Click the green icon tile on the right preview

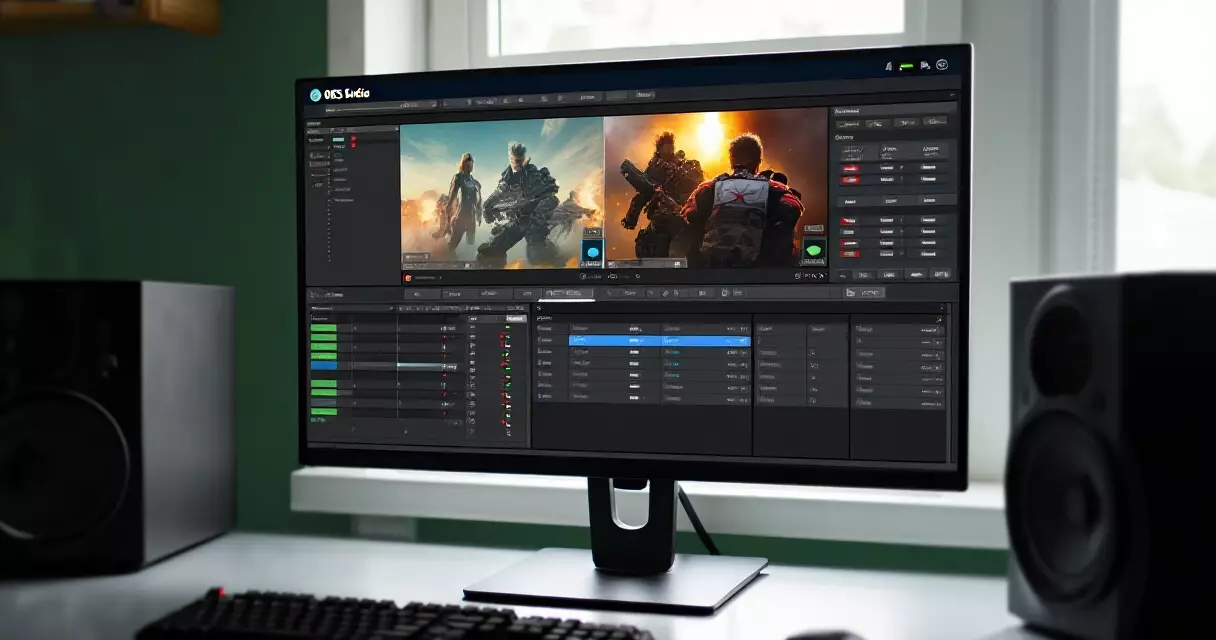pos(814,250)
